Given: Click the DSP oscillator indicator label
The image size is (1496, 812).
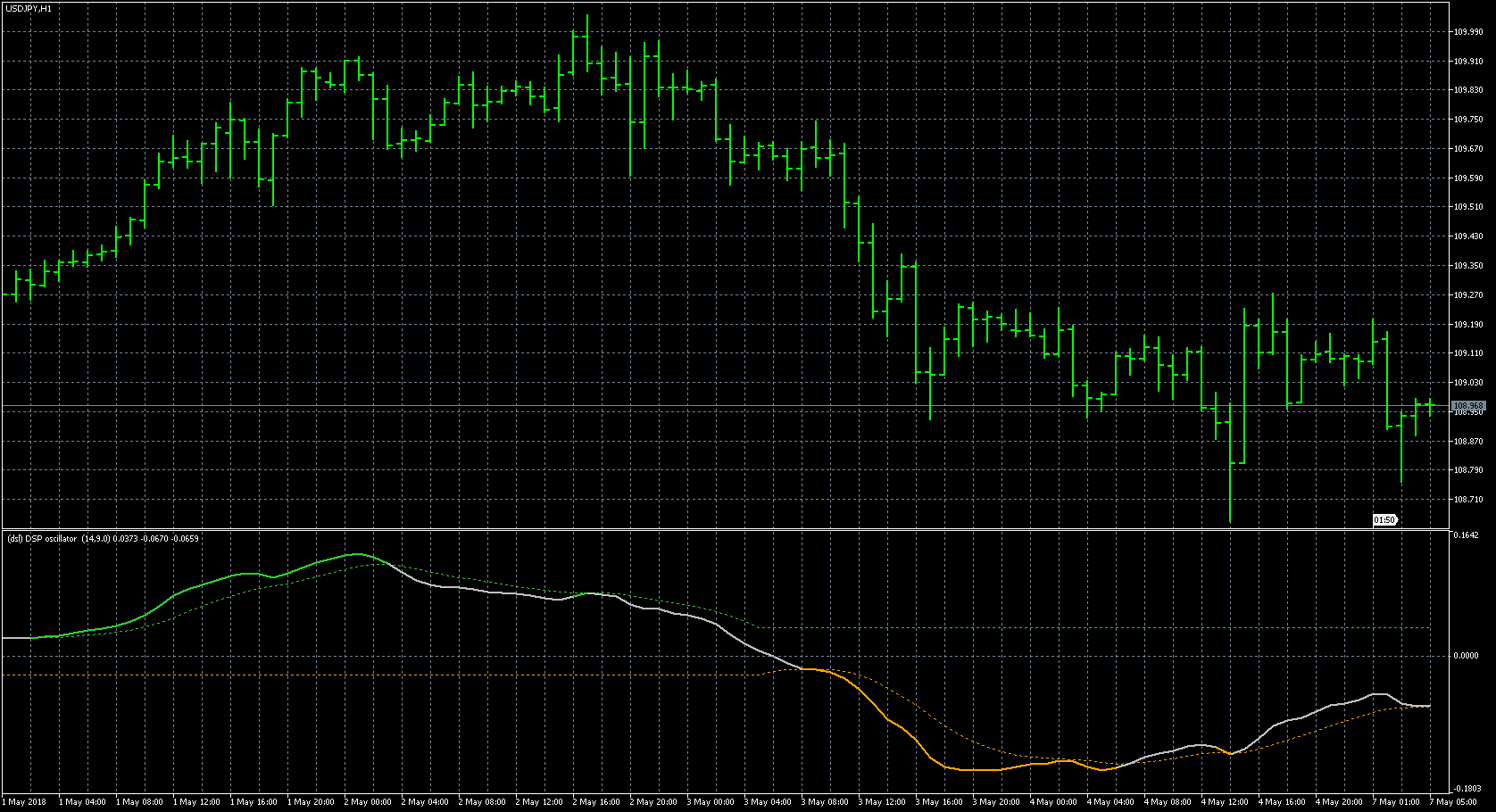Looking at the screenshot, I should [x=103, y=538].
